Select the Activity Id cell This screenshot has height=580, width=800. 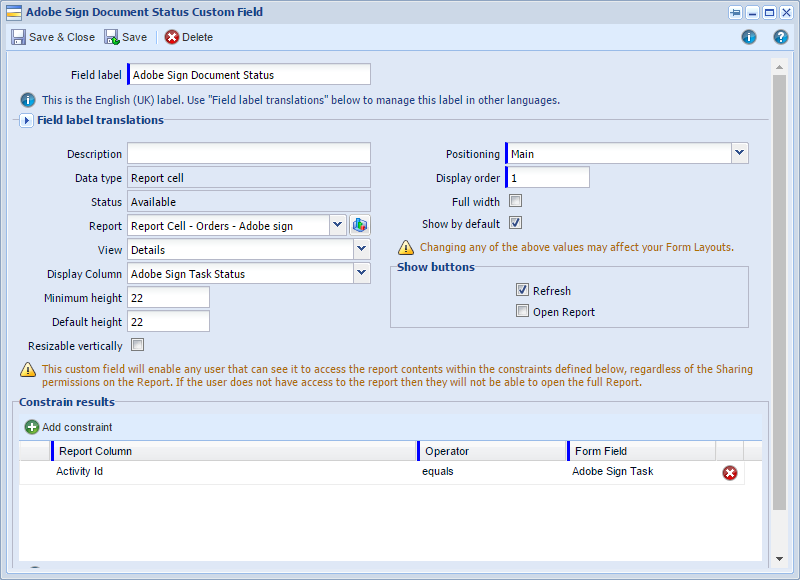click(x=234, y=472)
